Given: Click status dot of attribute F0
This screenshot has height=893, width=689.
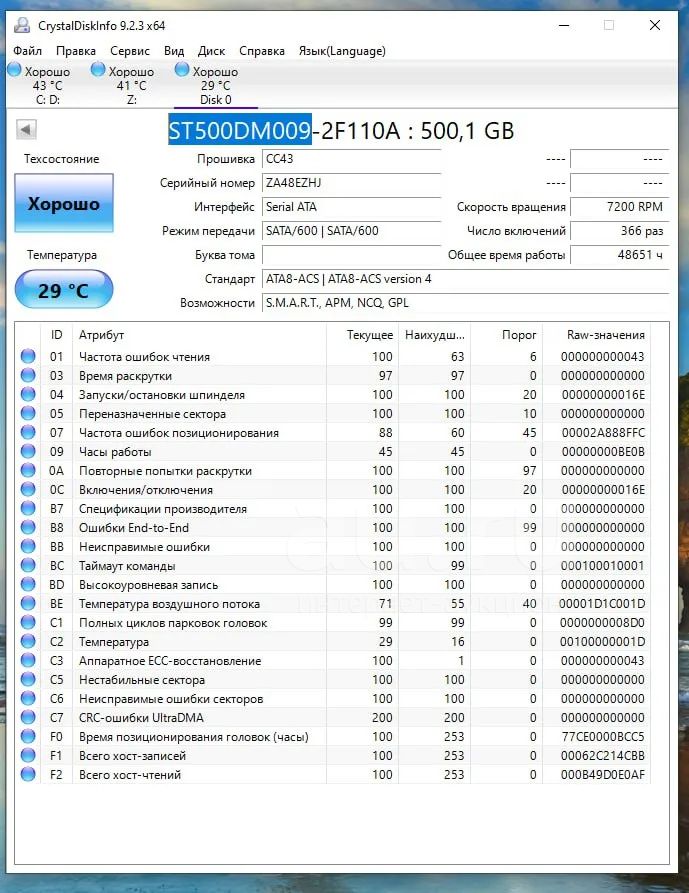Looking at the screenshot, I should click(x=28, y=736).
